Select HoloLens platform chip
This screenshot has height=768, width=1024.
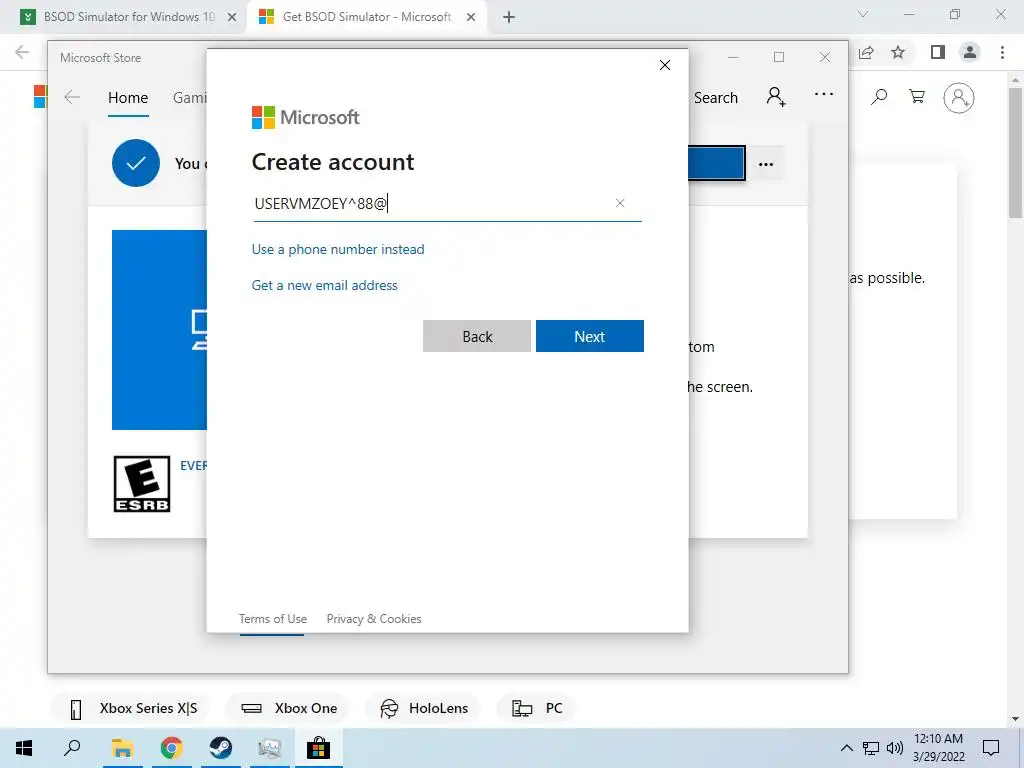click(x=424, y=709)
